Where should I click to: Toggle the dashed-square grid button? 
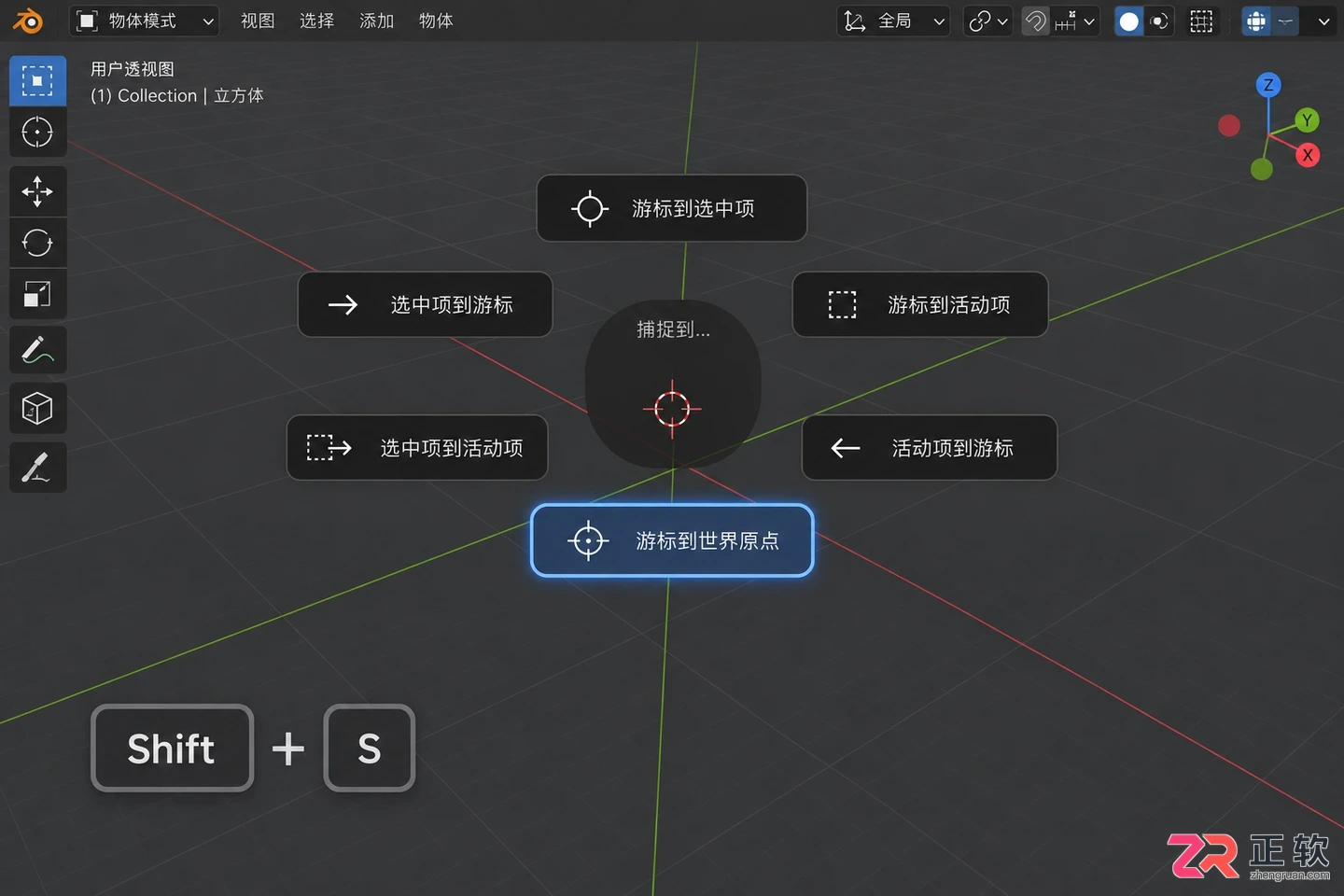pyautogui.click(x=1202, y=21)
